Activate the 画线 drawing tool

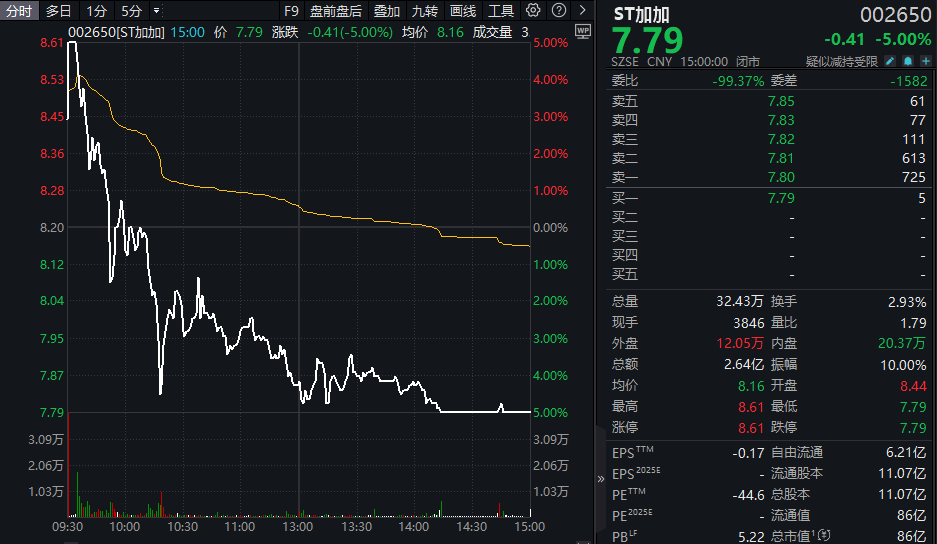click(463, 11)
